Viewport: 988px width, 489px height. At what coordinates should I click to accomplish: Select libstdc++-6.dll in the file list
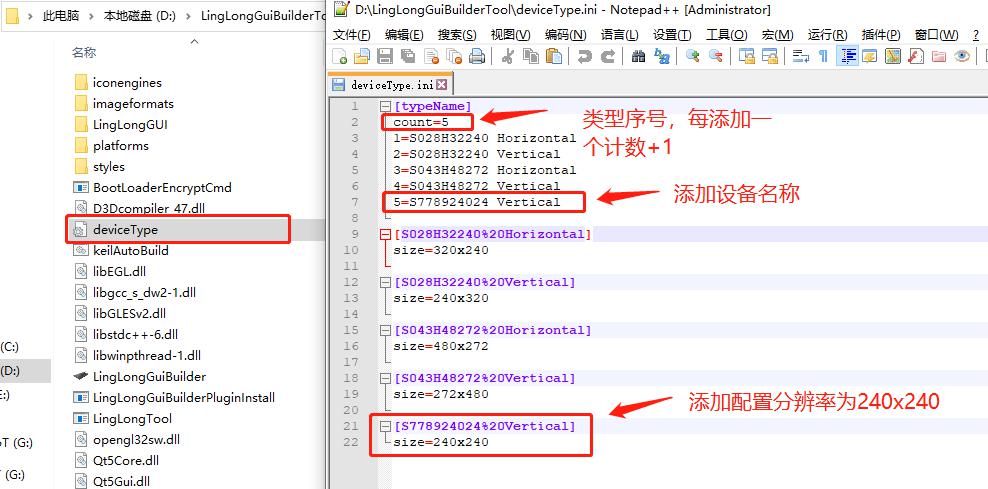pyautogui.click(x=135, y=335)
